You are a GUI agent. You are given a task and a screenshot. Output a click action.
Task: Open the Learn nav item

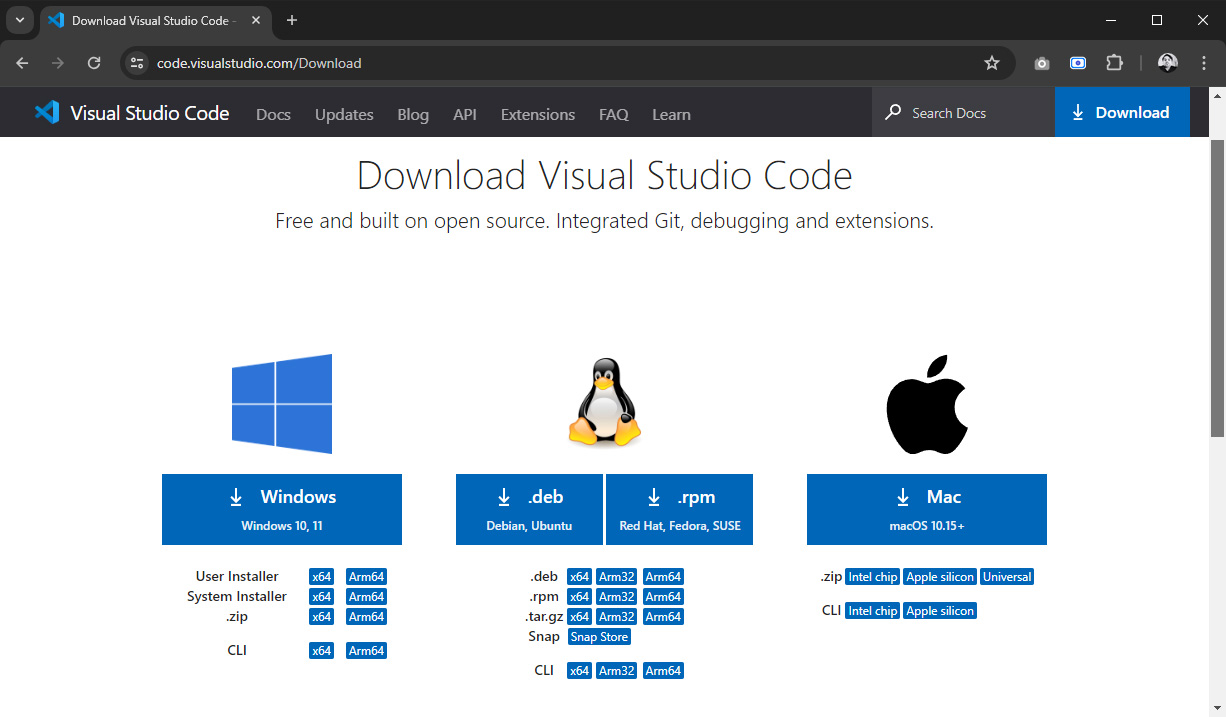tap(671, 114)
